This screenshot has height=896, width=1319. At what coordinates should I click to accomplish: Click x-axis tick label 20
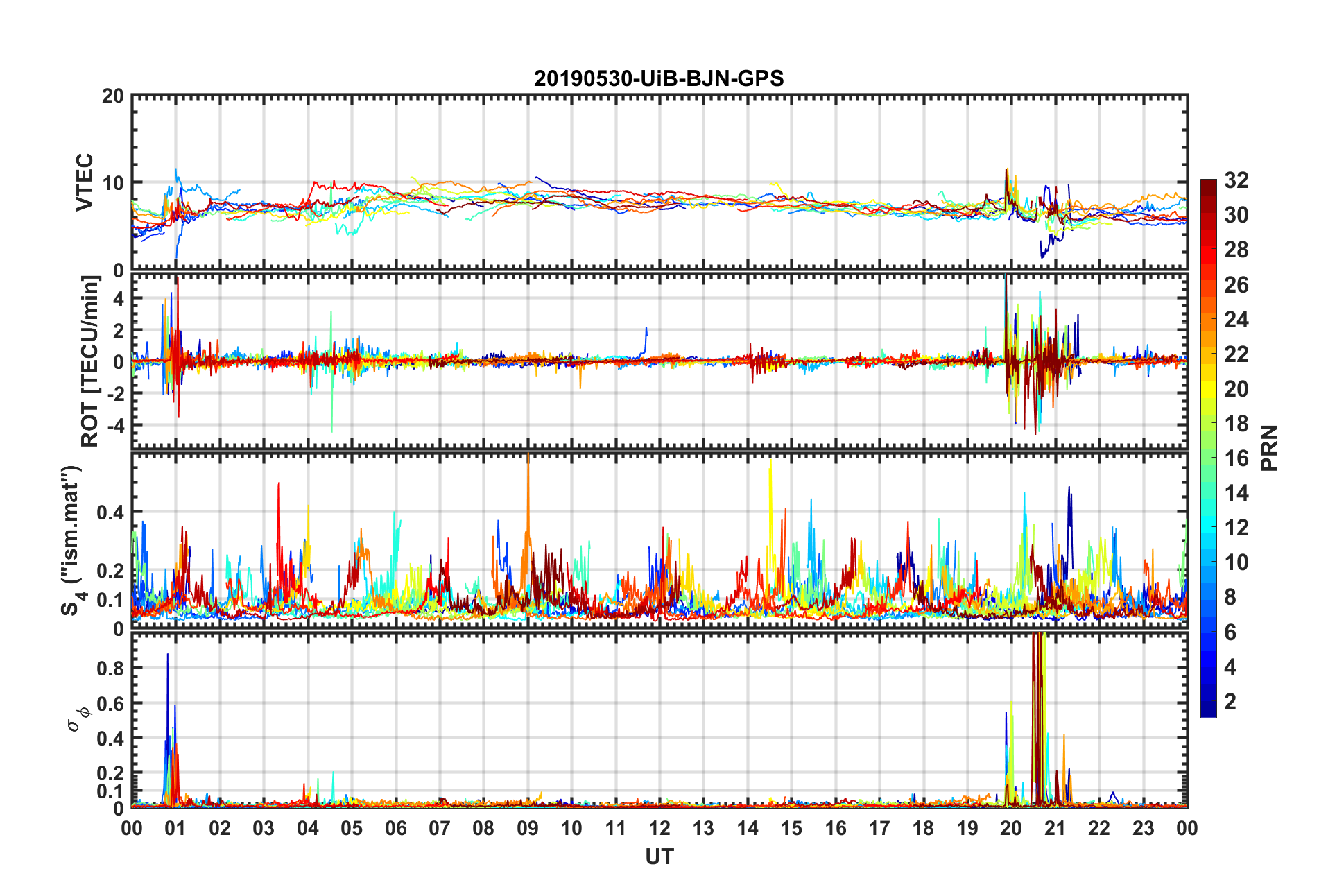click(x=1011, y=828)
